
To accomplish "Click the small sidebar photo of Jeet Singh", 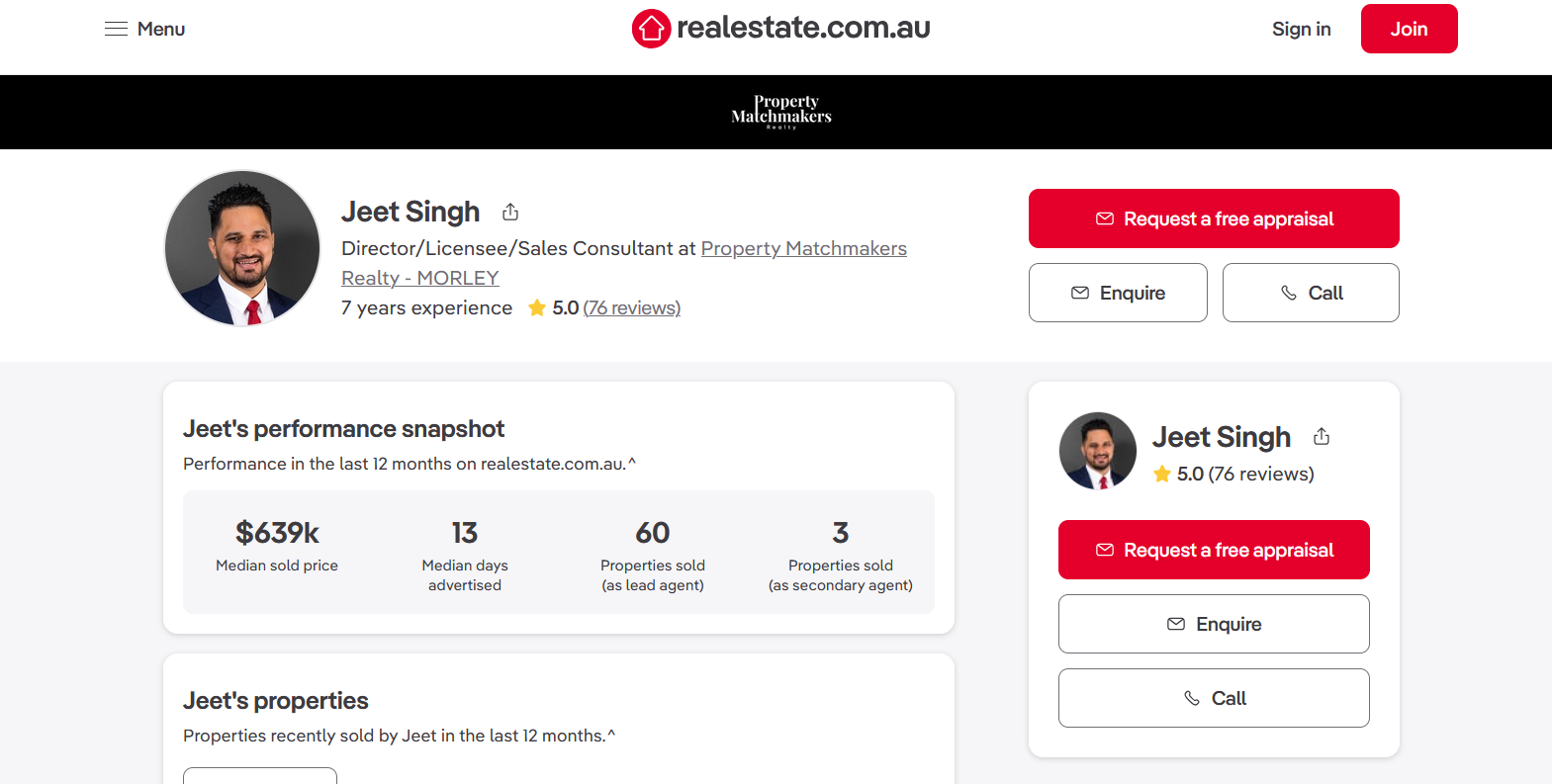I will click(1097, 451).
